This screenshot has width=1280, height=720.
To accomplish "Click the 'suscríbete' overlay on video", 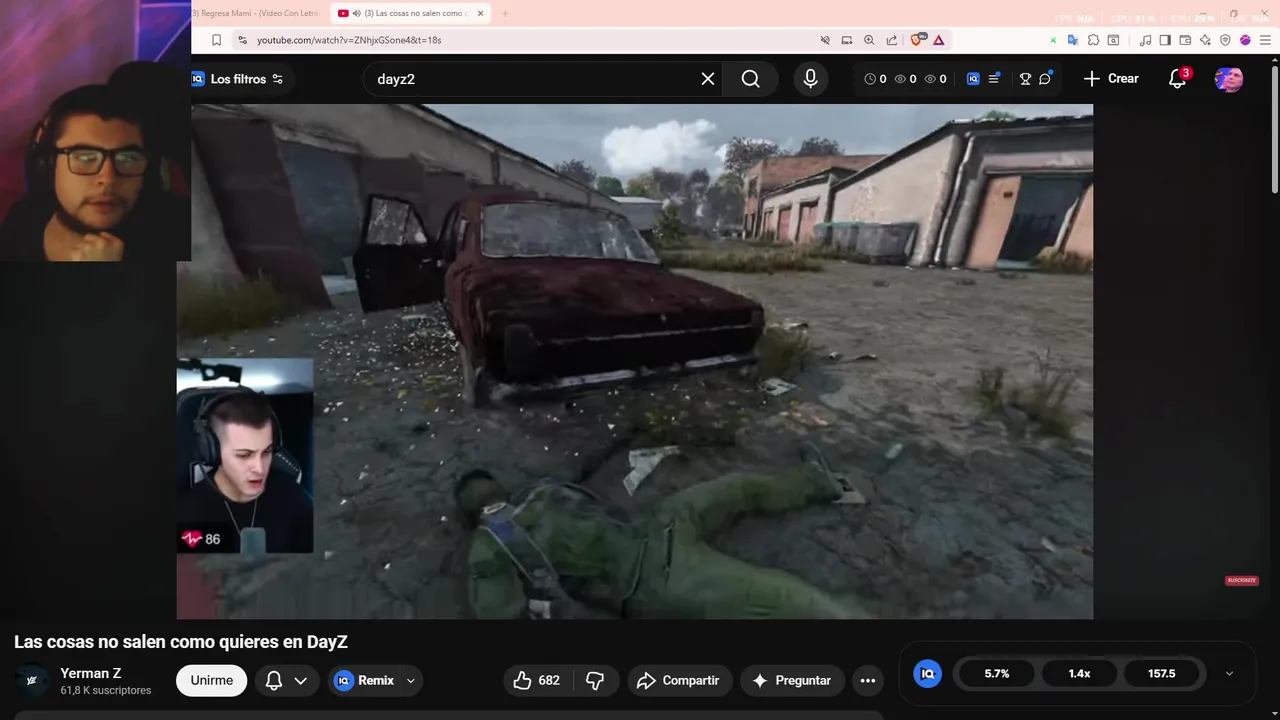I will [x=1241, y=581].
